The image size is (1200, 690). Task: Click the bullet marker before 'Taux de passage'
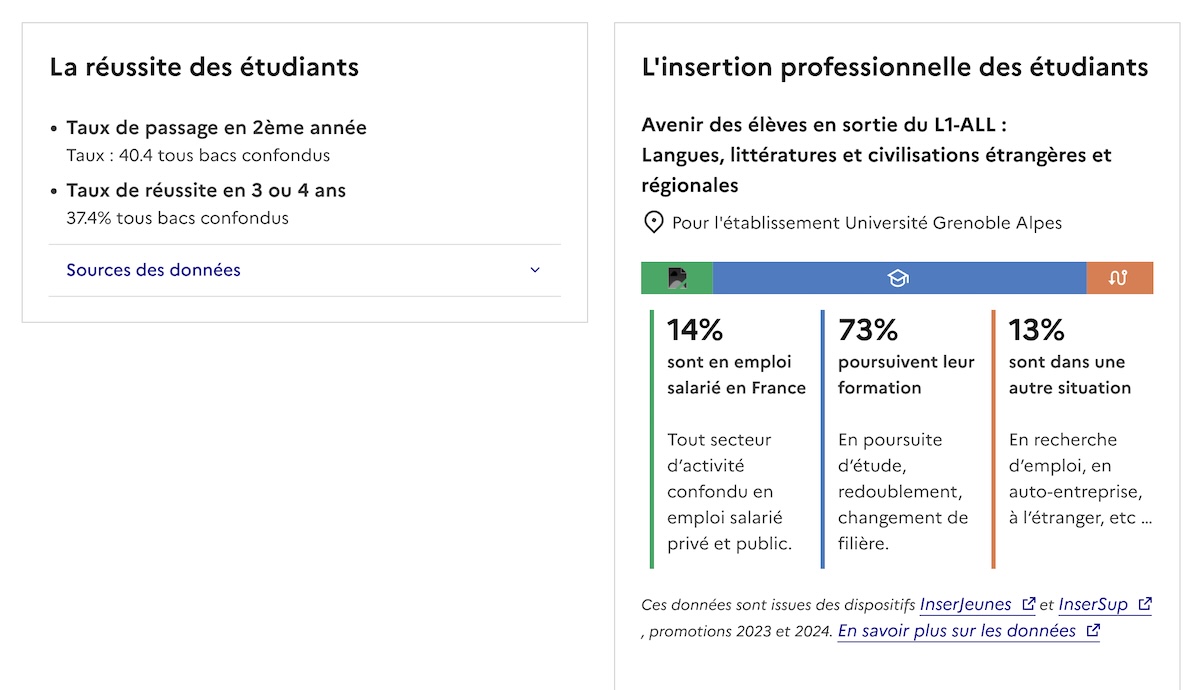(x=53, y=128)
